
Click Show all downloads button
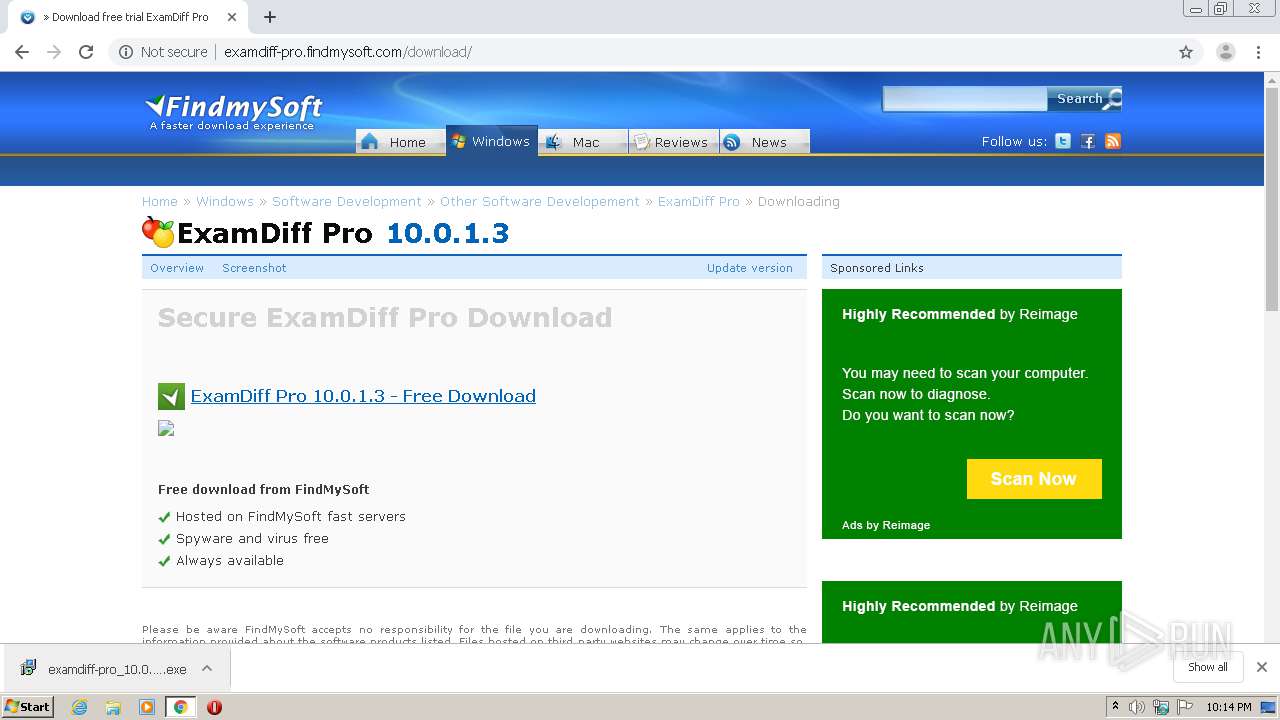[x=1208, y=667]
